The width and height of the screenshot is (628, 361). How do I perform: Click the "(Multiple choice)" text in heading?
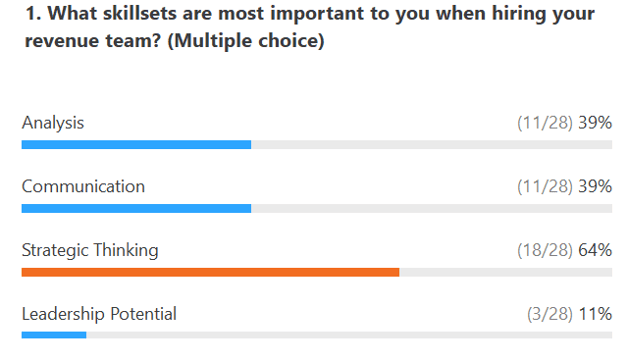(246, 41)
